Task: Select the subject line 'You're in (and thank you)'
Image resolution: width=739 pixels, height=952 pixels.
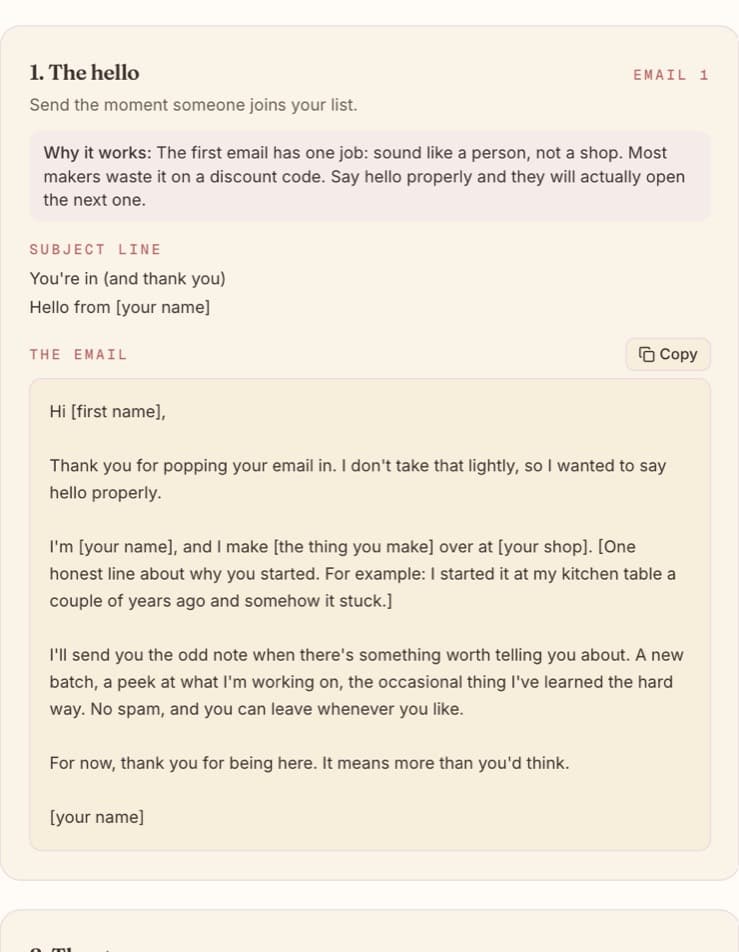Action: pos(128,279)
